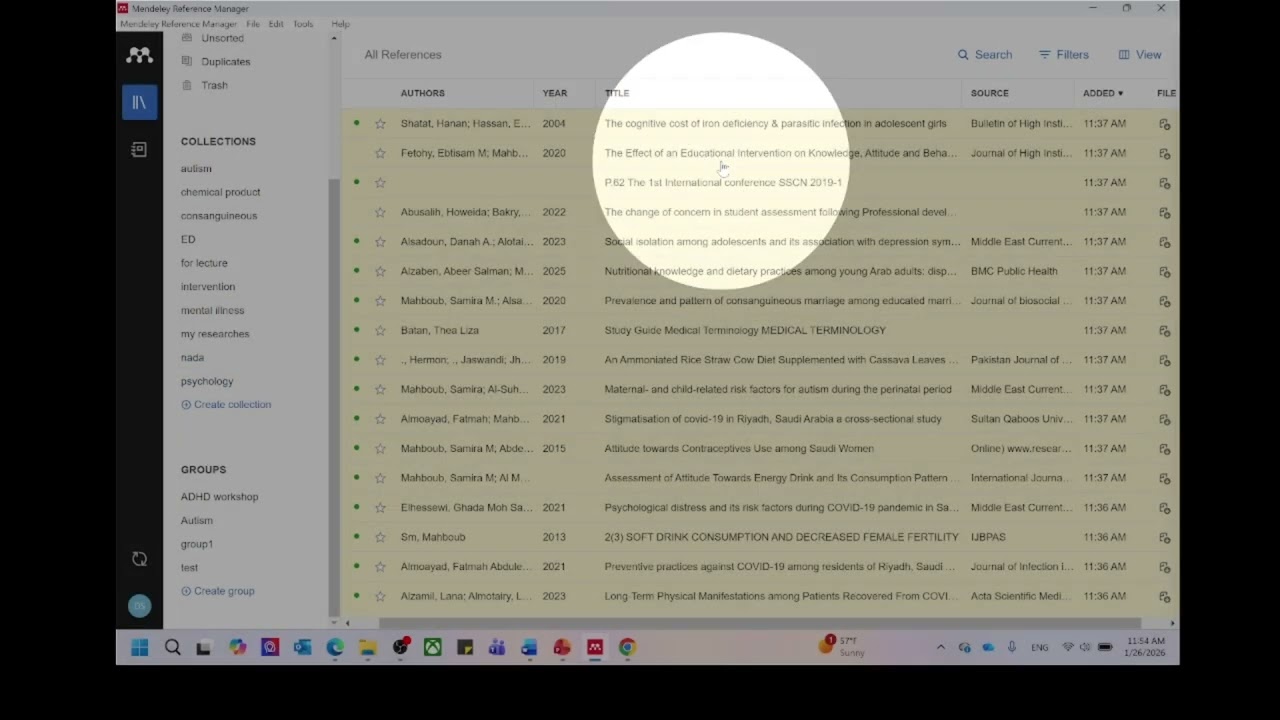Open the group1 group

point(197,544)
